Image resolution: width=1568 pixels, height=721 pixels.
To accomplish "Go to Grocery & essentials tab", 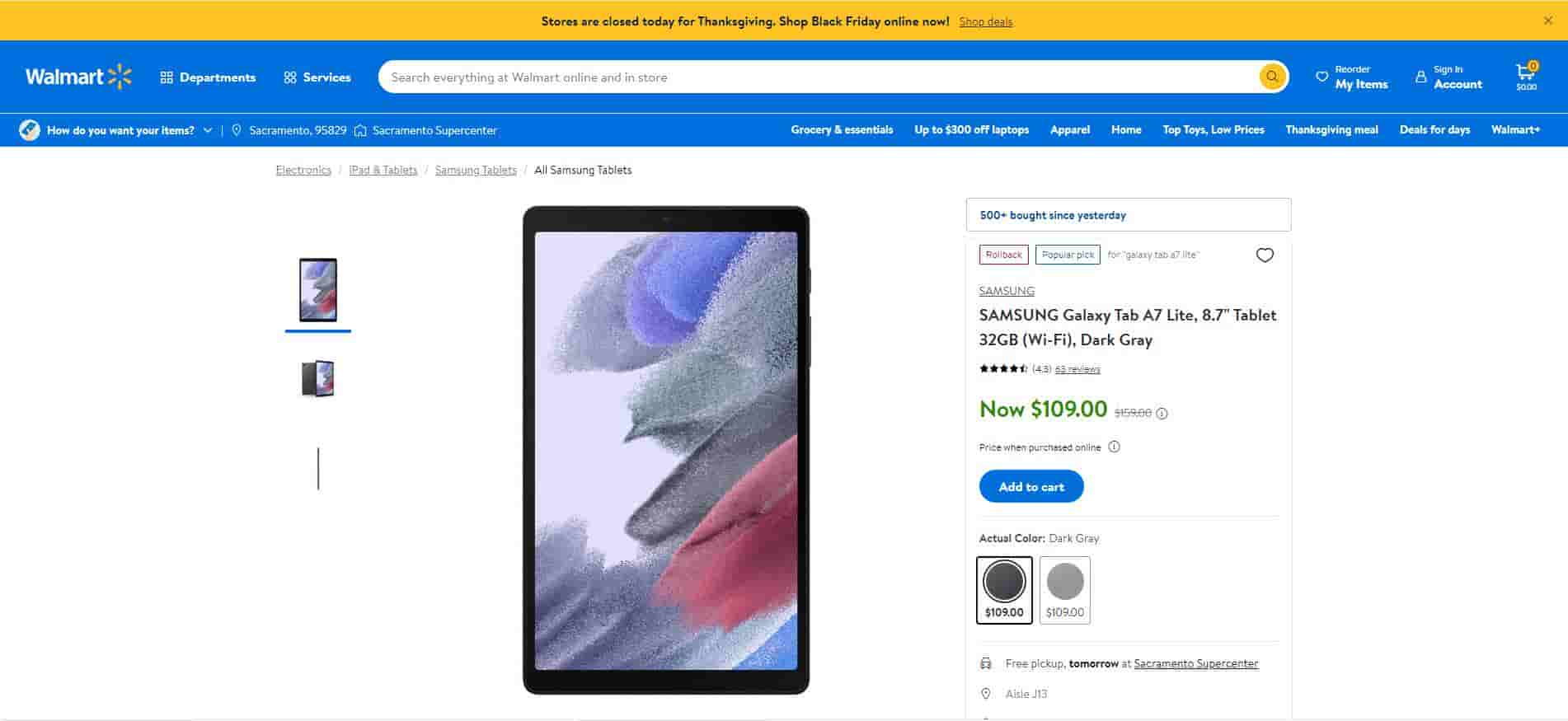I will coord(841,130).
